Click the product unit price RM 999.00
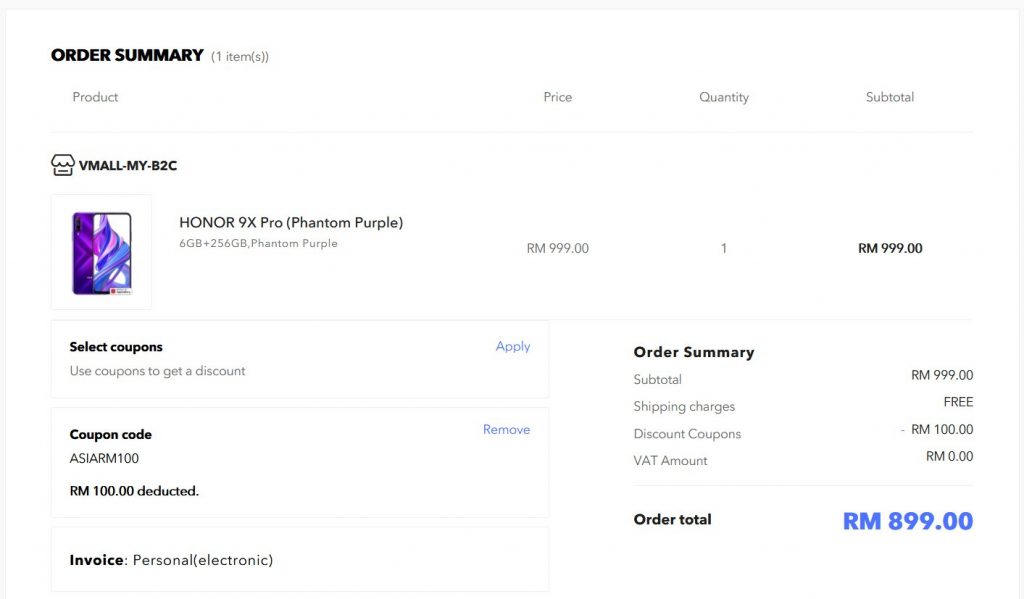The width and height of the screenshot is (1024, 599). tap(558, 248)
